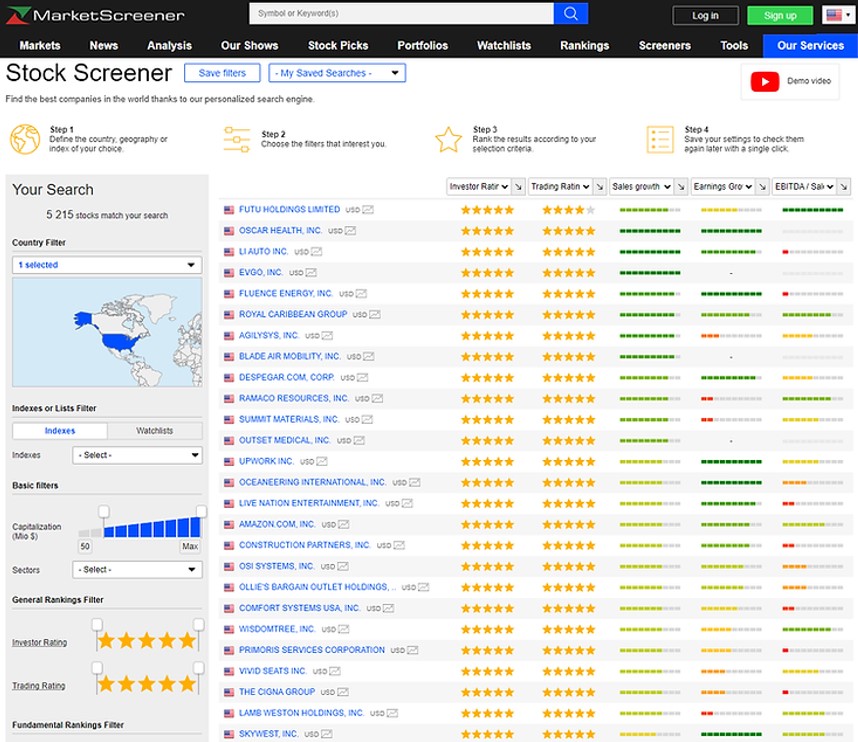Viewport: 858px width, 742px height.
Task: Click the Capitalization slider maximum handle
Action: point(201,512)
